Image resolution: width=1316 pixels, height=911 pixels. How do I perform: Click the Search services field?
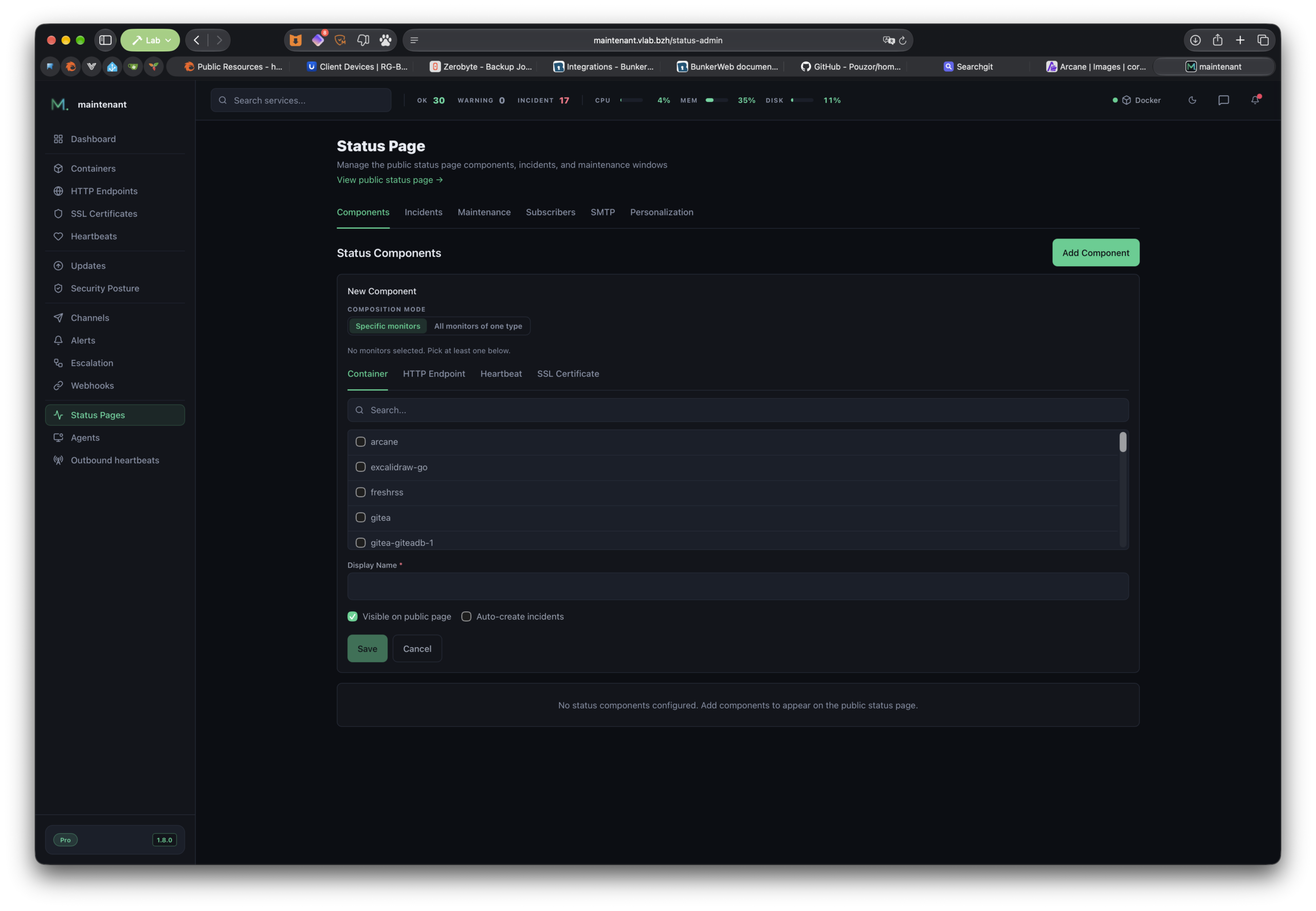point(301,100)
